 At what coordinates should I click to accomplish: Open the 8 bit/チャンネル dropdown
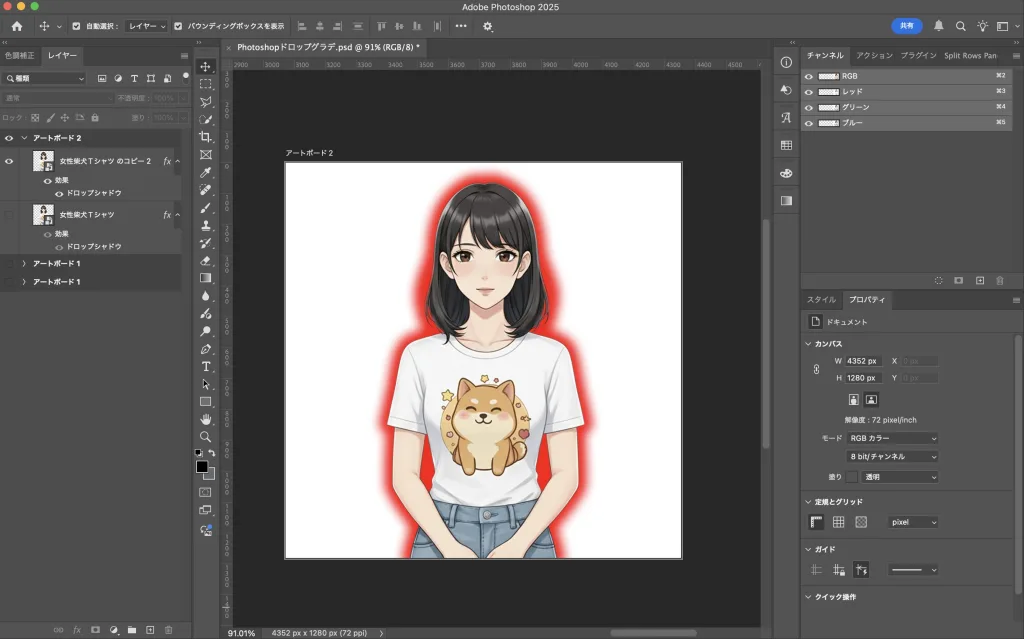point(893,456)
